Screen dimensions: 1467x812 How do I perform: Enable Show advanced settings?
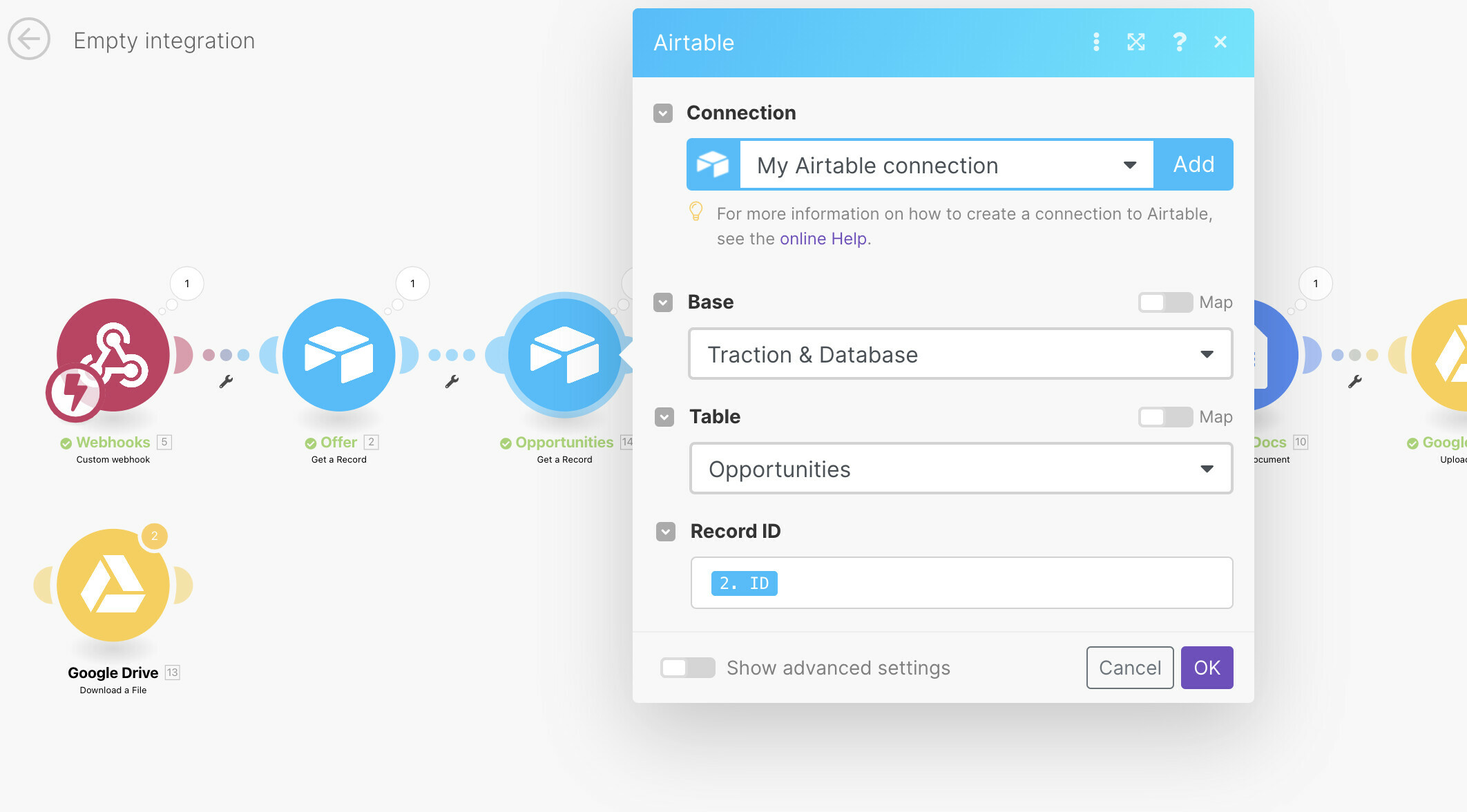pyautogui.click(x=687, y=668)
